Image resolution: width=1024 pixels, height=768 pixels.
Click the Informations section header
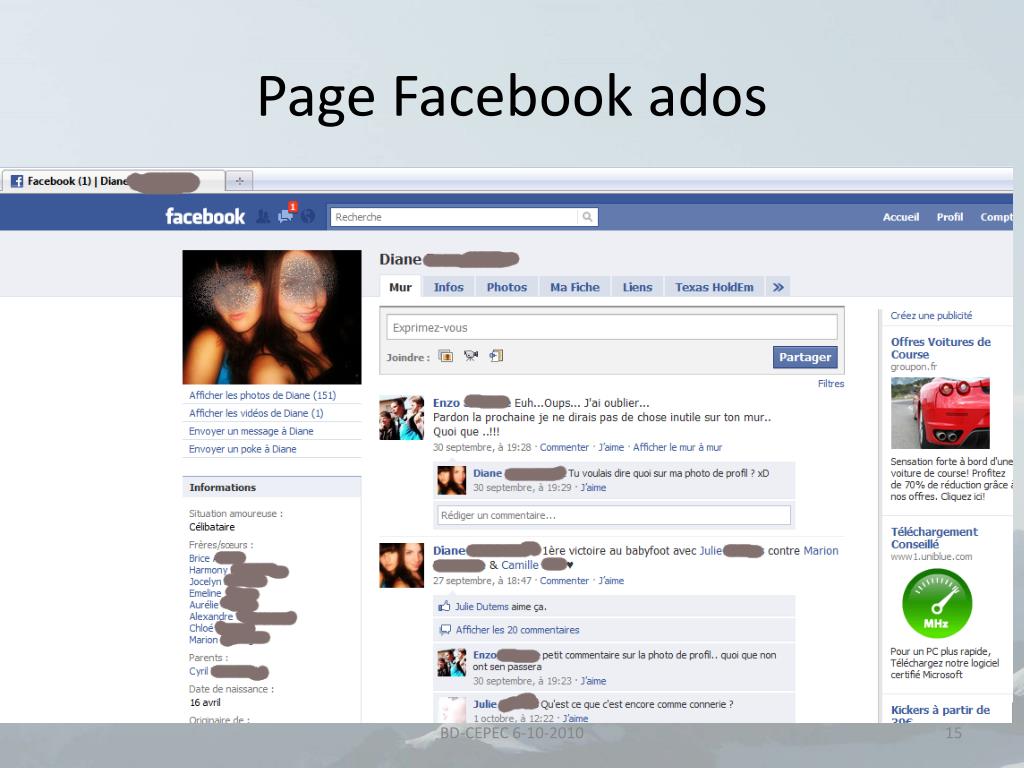pos(272,487)
